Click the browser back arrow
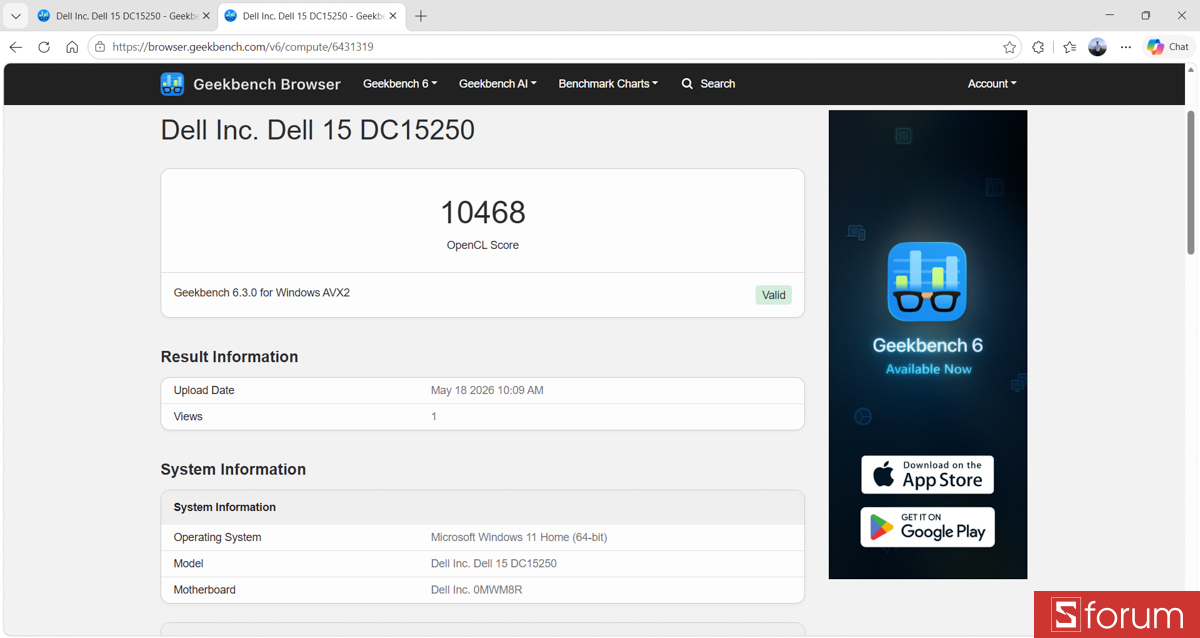Image resolution: width=1200 pixels, height=638 pixels. tap(16, 47)
